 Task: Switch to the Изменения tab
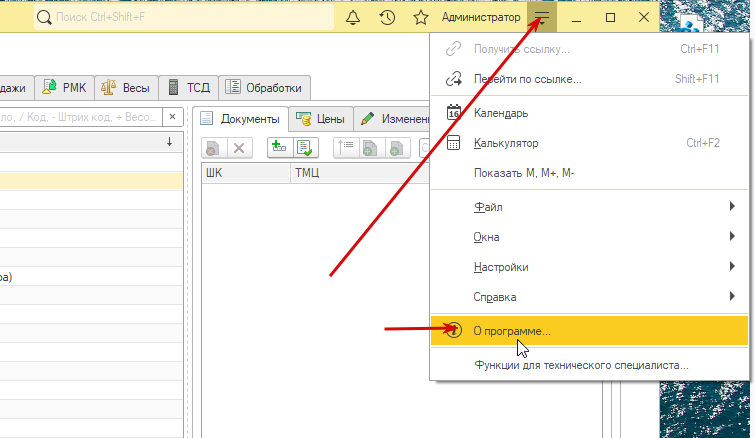tap(392, 119)
